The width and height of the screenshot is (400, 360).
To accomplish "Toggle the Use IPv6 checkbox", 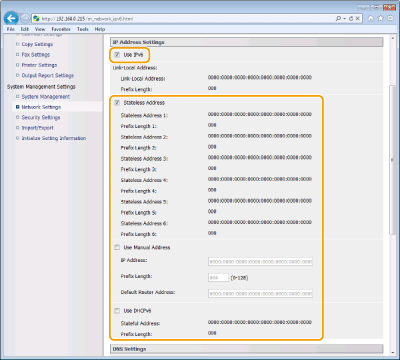I will 117,55.
